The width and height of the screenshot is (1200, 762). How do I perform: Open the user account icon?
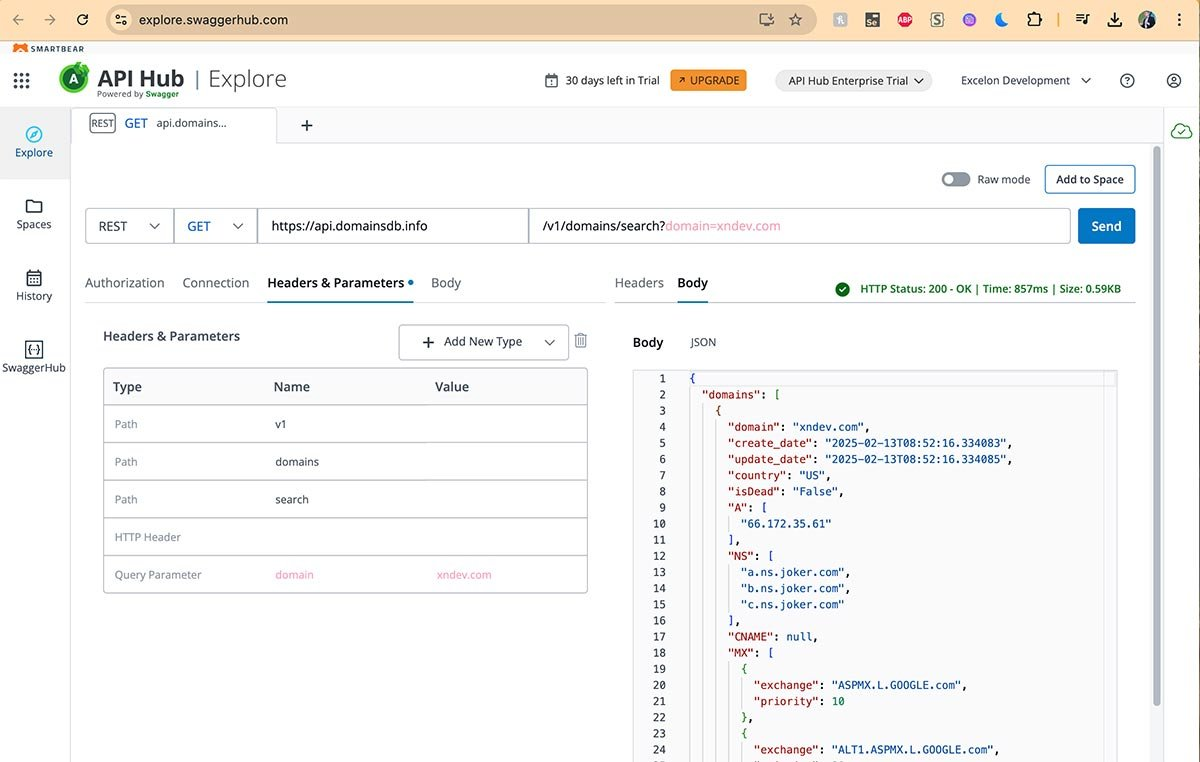point(1174,80)
